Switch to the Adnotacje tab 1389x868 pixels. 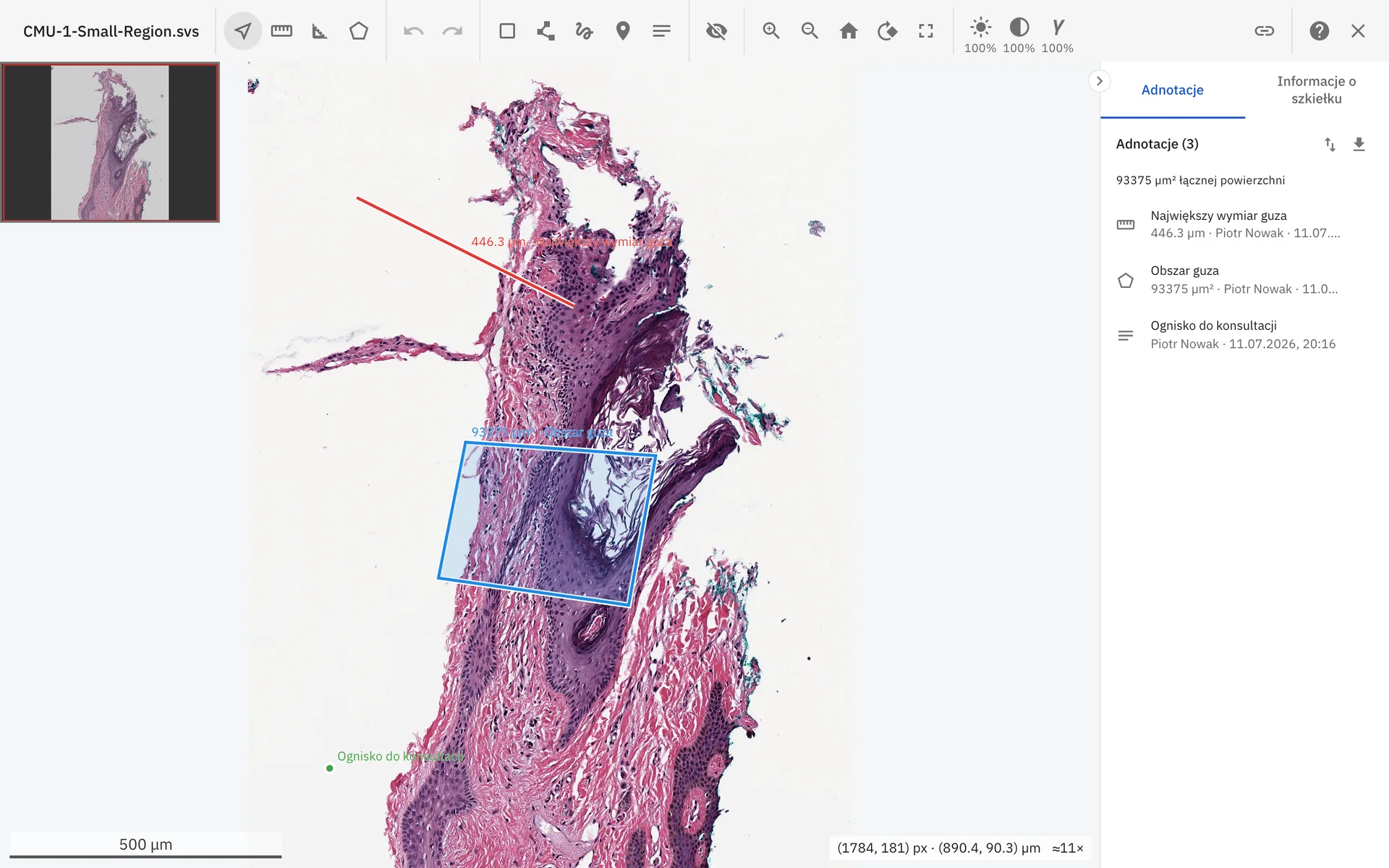click(x=1172, y=90)
